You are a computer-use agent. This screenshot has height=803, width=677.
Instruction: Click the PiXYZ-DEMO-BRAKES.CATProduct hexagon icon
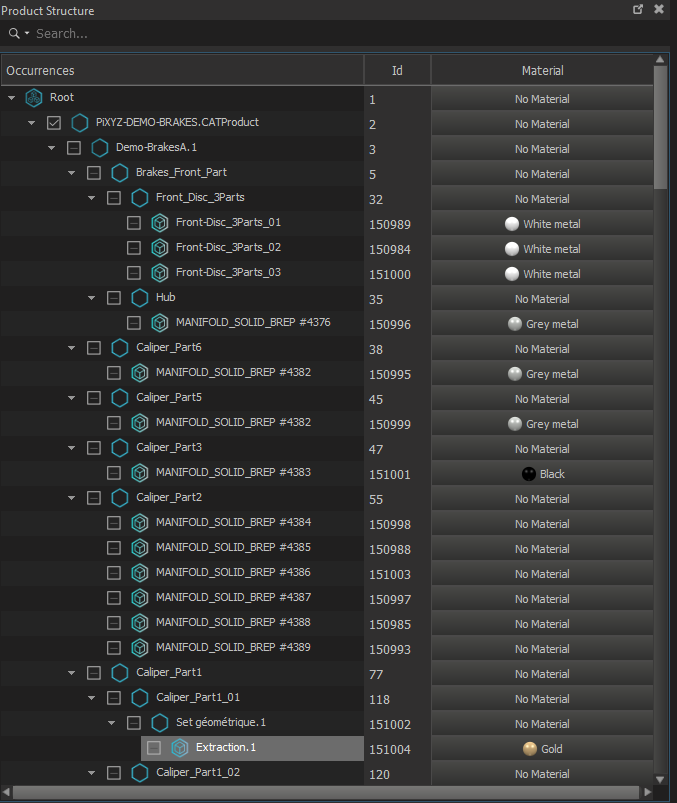click(x=79, y=123)
